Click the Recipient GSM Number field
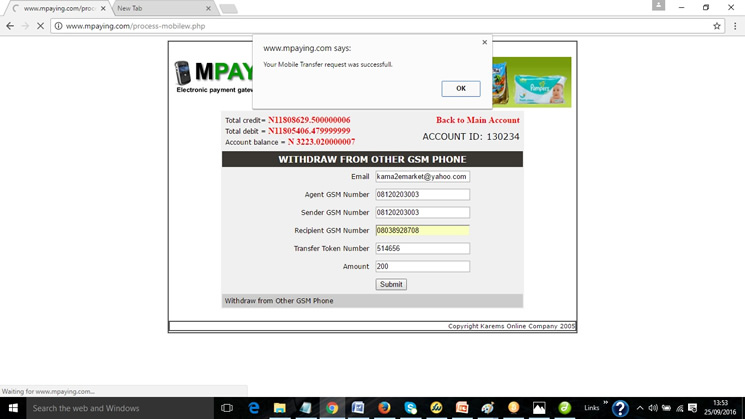Viewport: 745px width, 419px height. click(421, 230)
